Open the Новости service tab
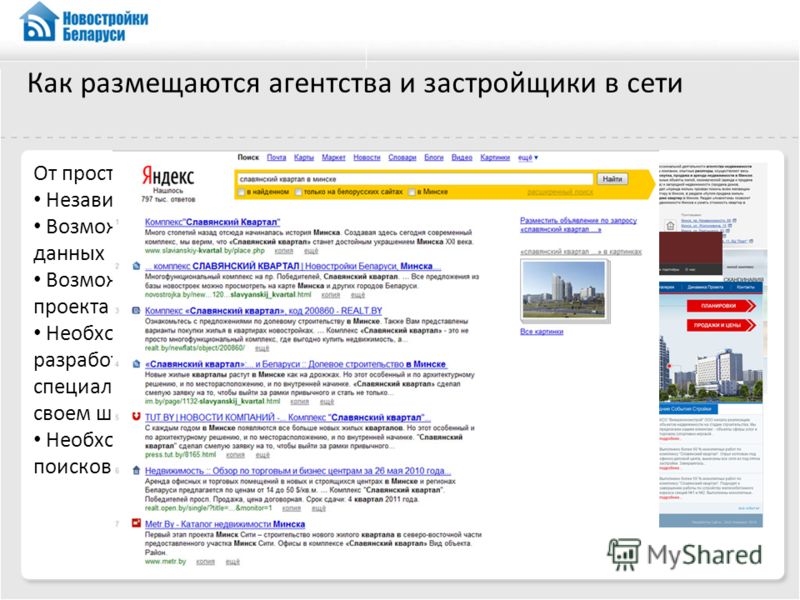The image size is (800, 600). [367, 158]
